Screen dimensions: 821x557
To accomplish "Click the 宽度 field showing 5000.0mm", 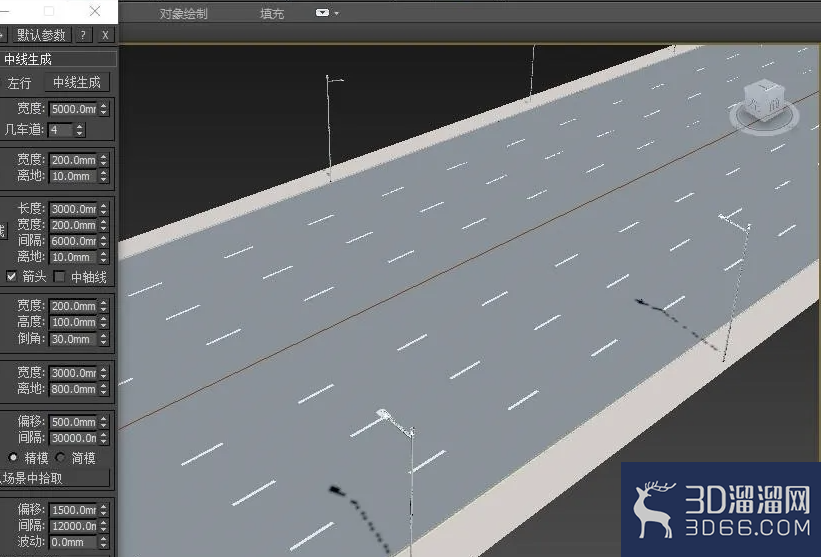I will coord(74,109).
